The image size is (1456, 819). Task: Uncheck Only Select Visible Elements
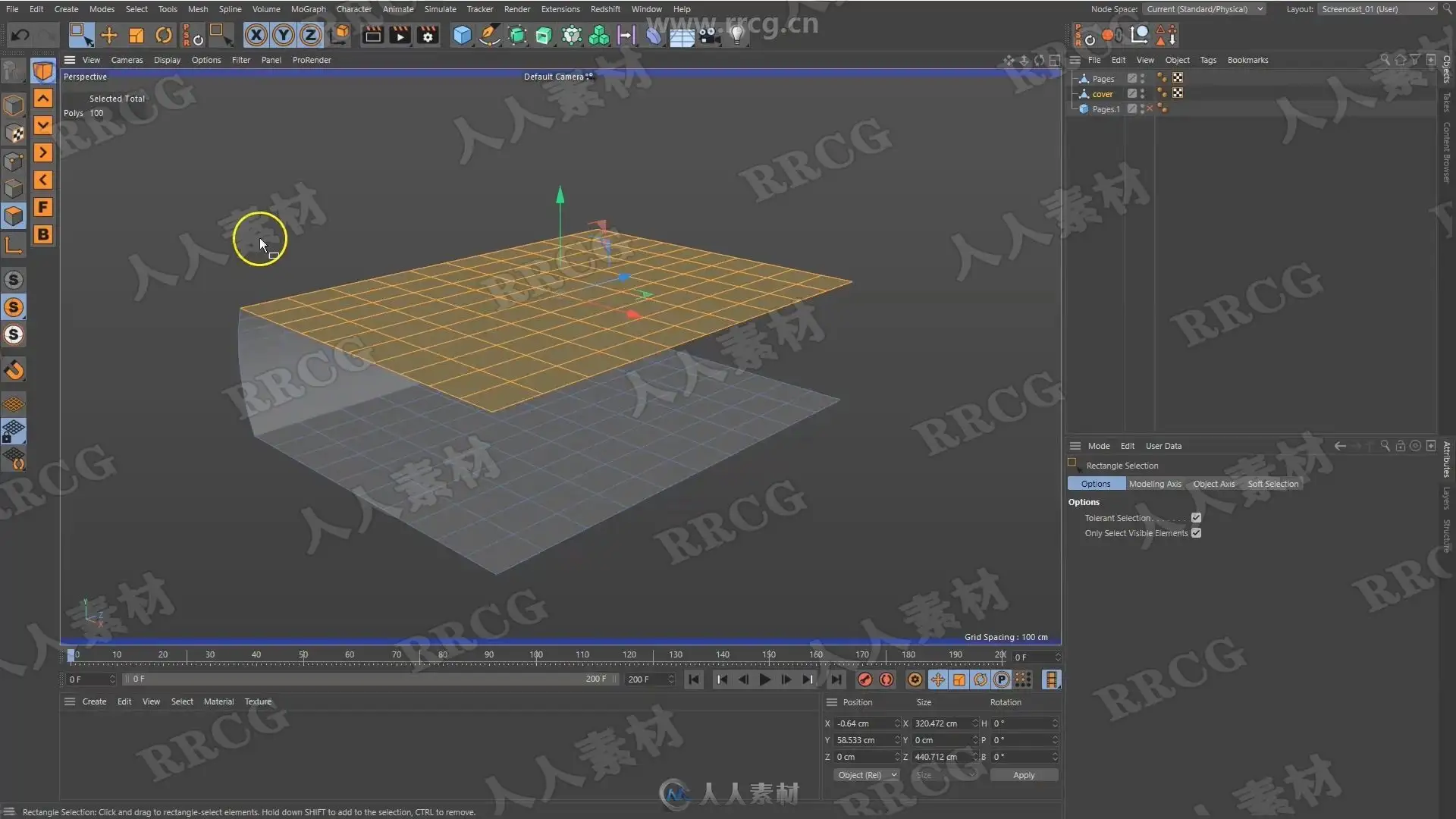pos(1196,533)
